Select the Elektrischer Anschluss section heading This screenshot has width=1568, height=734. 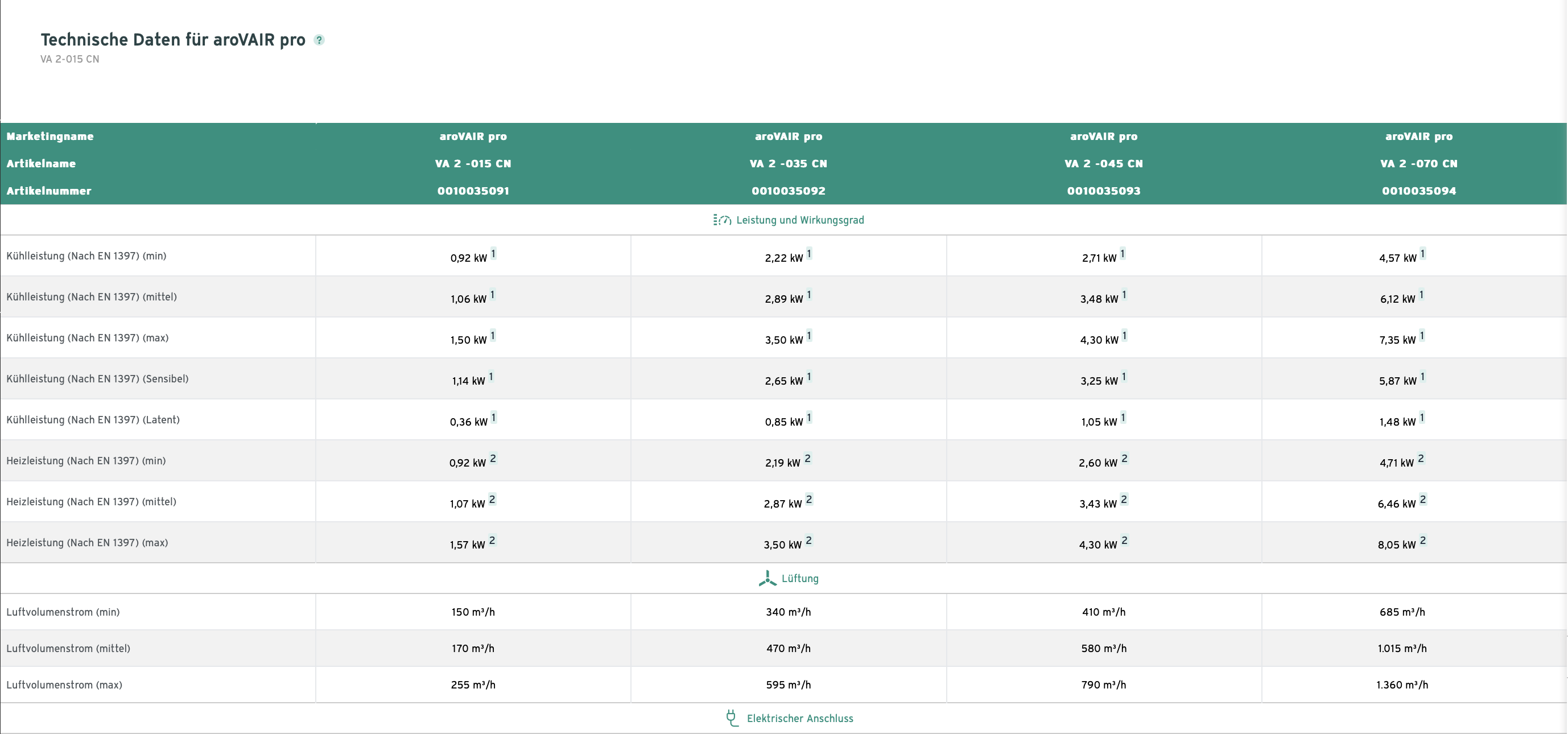click(x=800, y=718)
